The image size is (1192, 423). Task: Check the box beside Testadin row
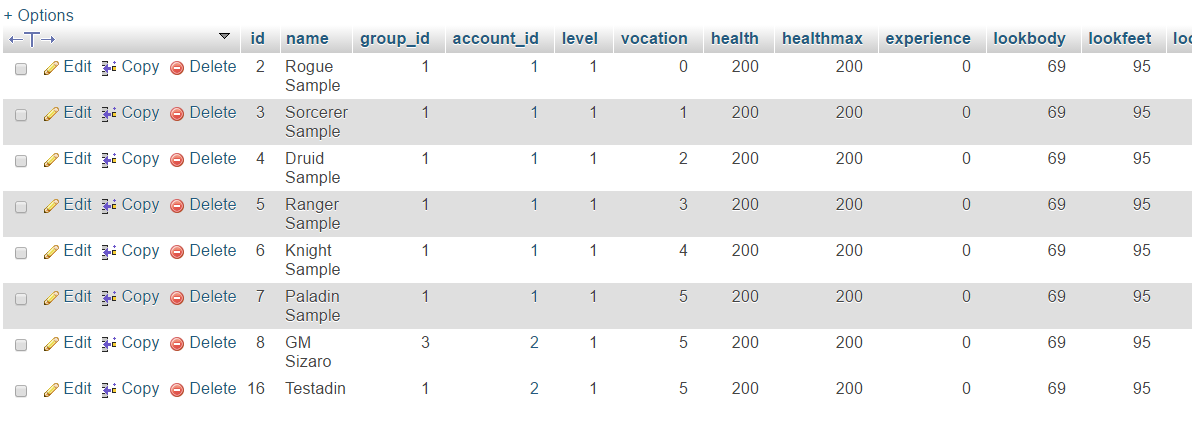point(21,390)
